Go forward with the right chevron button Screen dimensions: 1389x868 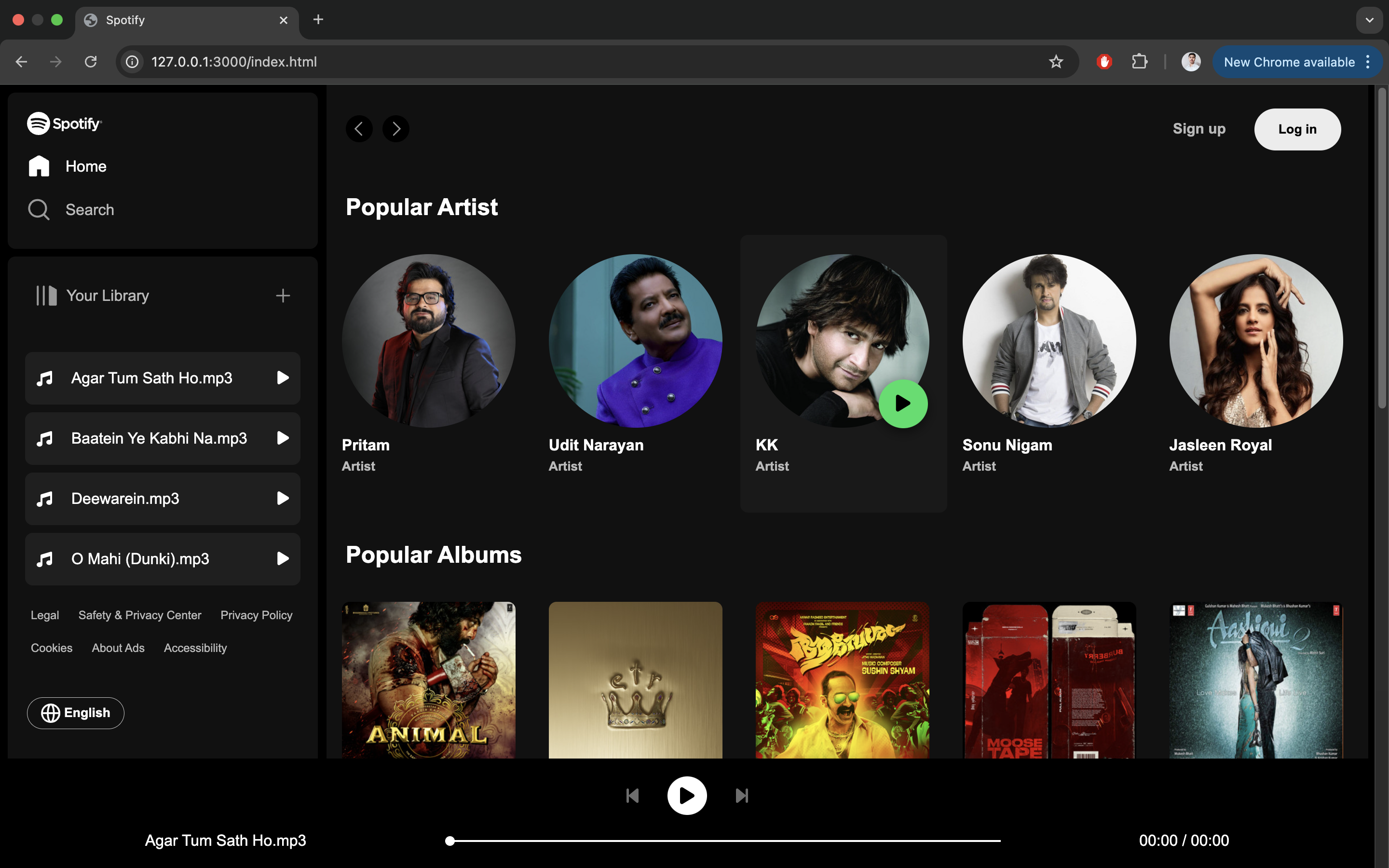coord(396,129)
